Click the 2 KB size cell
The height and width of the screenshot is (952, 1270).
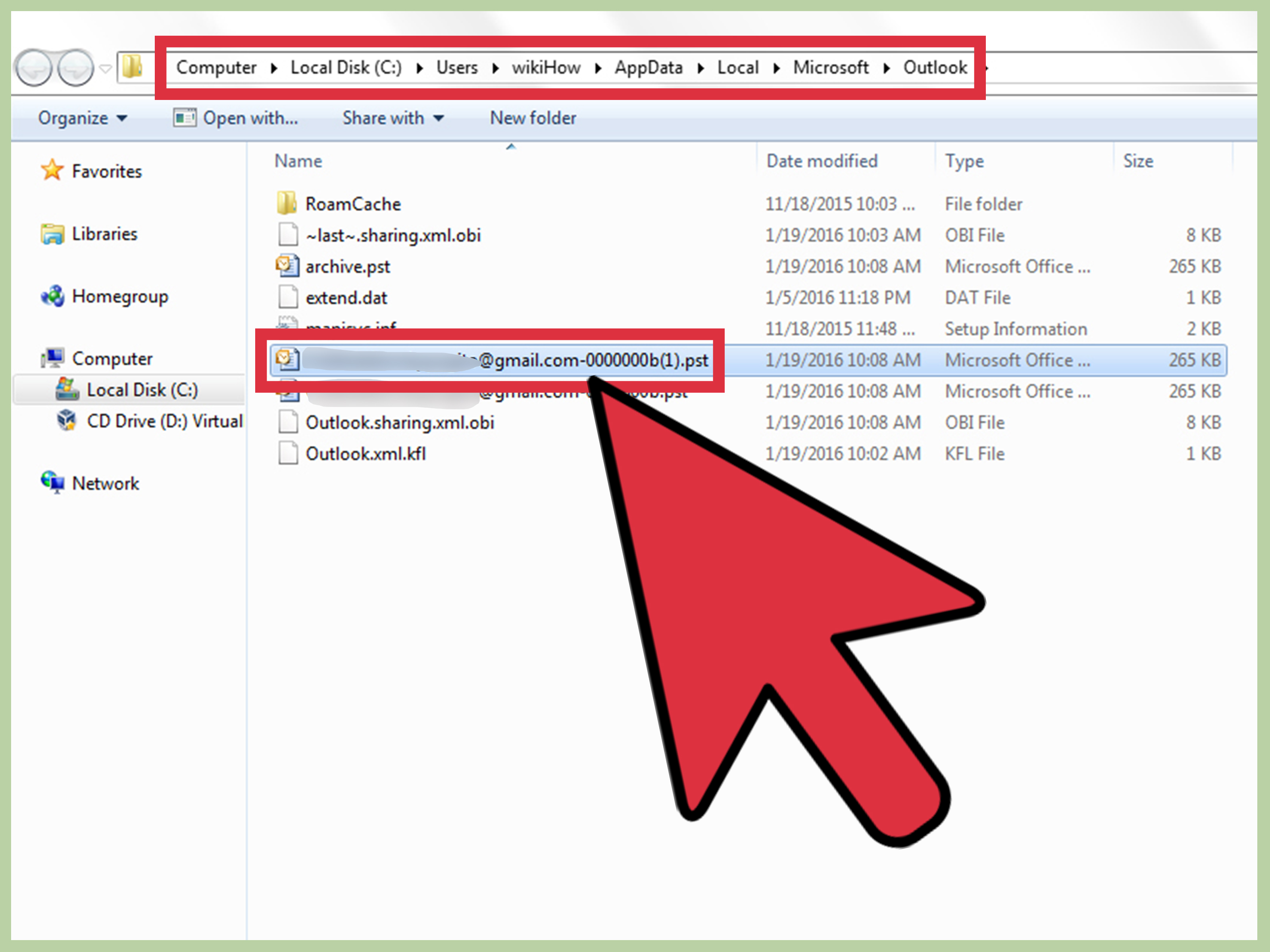coord(1204,329)
